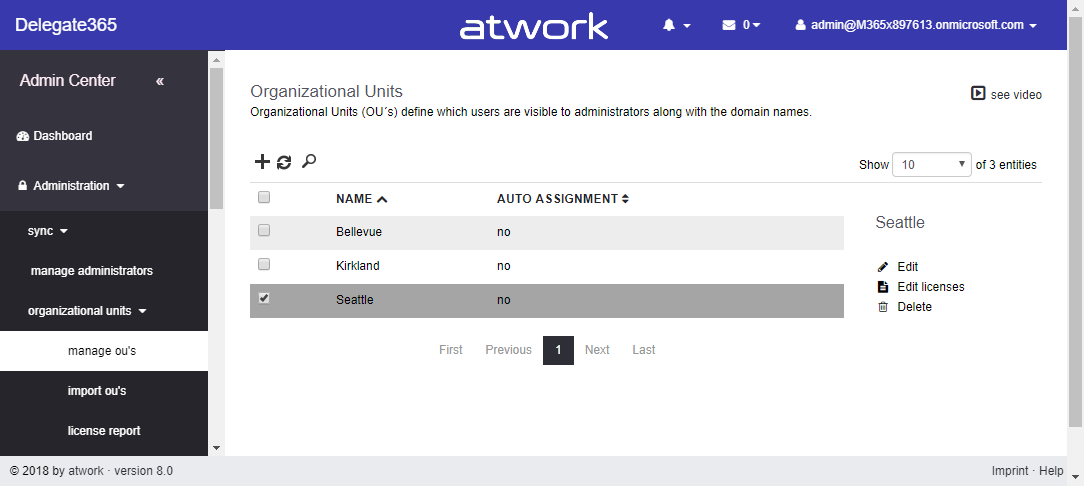Screen dimensions: 1084x486
Task: Open the mail envelope icon in header
Action: click(x=729, y=25)
